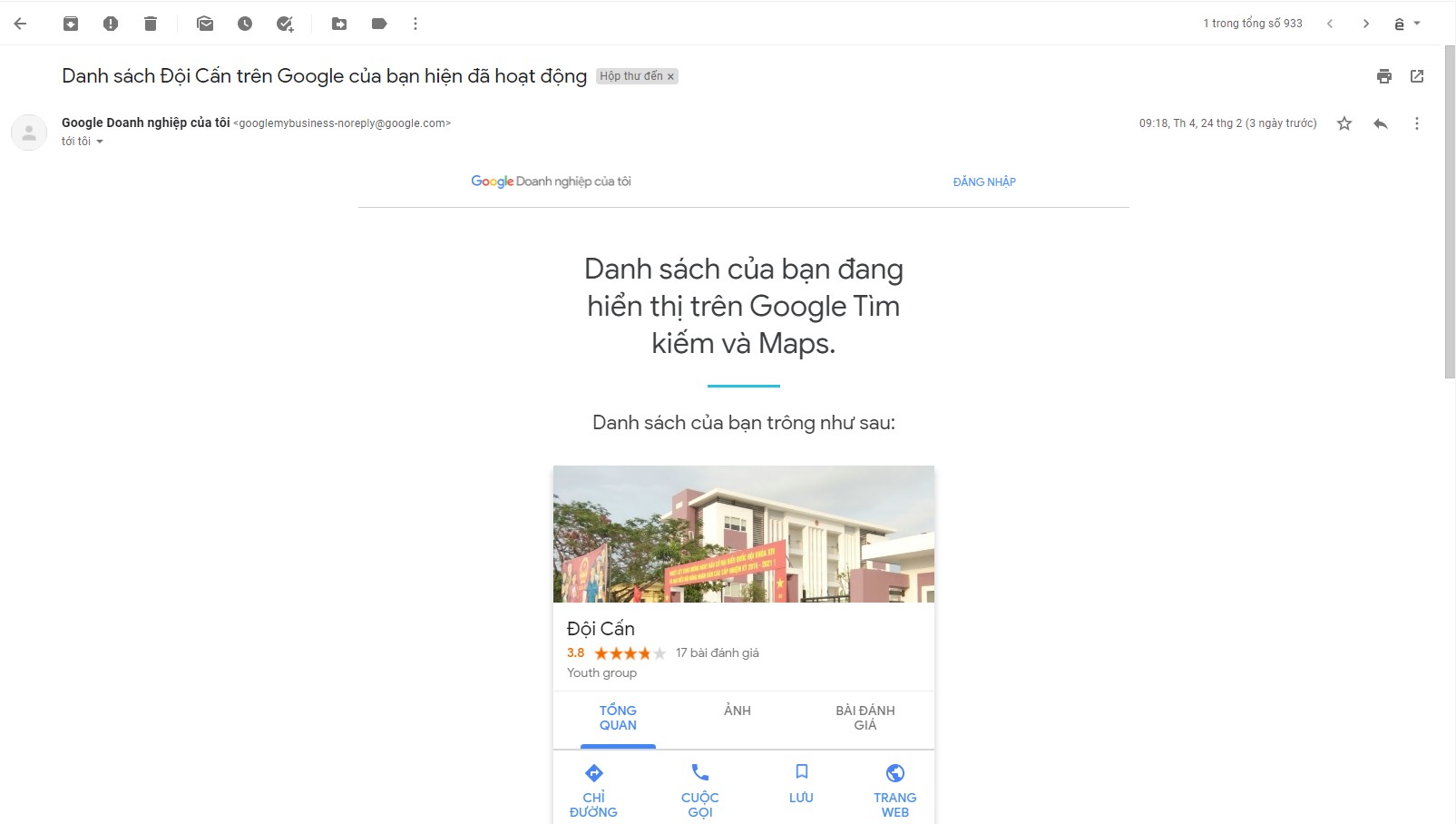Archive this email

(x=71, y=24)
